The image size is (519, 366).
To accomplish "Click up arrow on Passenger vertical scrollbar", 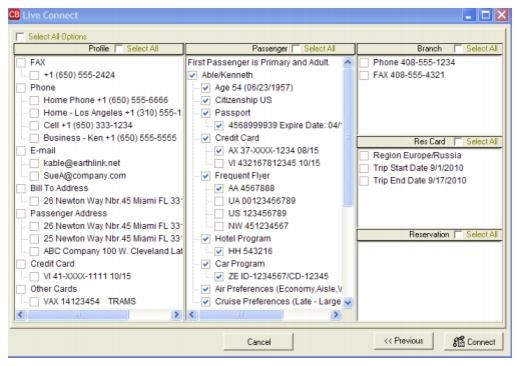I will (348, 62).
